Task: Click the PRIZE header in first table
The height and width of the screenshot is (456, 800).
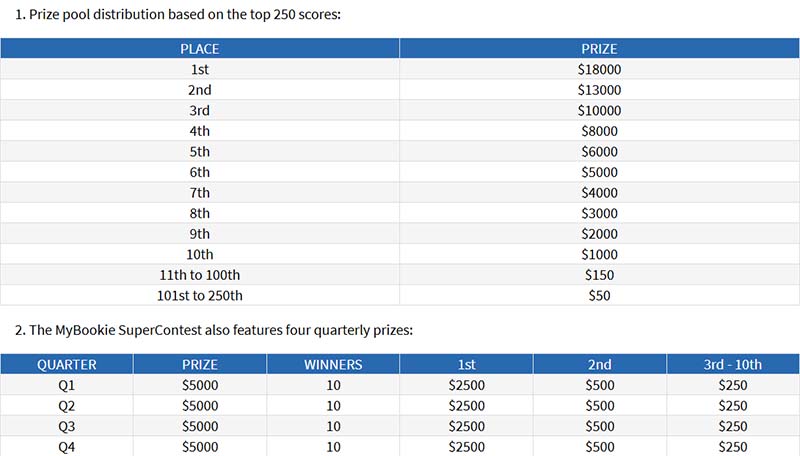Action: pos(599,48)
